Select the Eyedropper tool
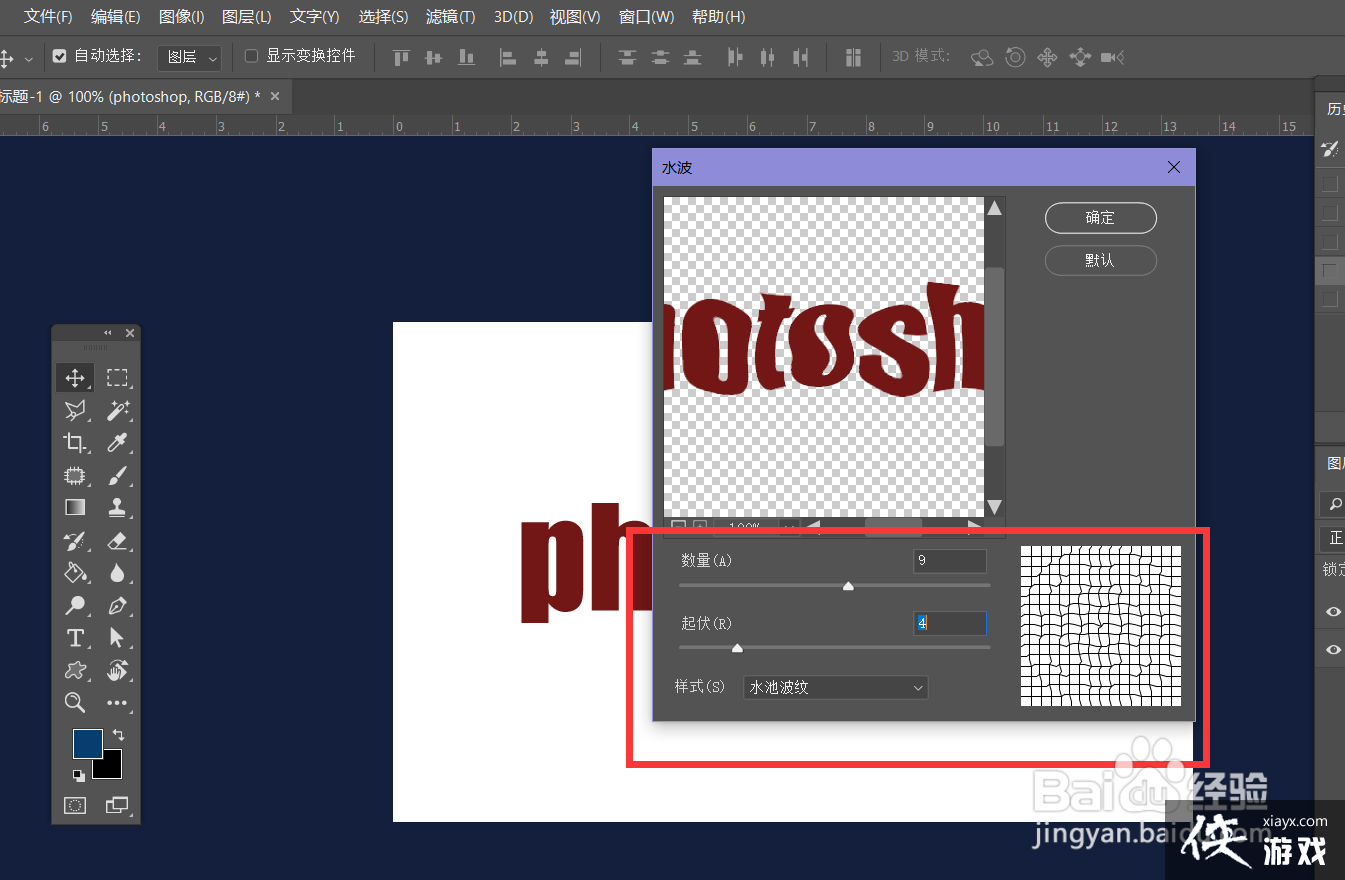Viewport: 1345px width, 880px height. (x=117, y=442)
